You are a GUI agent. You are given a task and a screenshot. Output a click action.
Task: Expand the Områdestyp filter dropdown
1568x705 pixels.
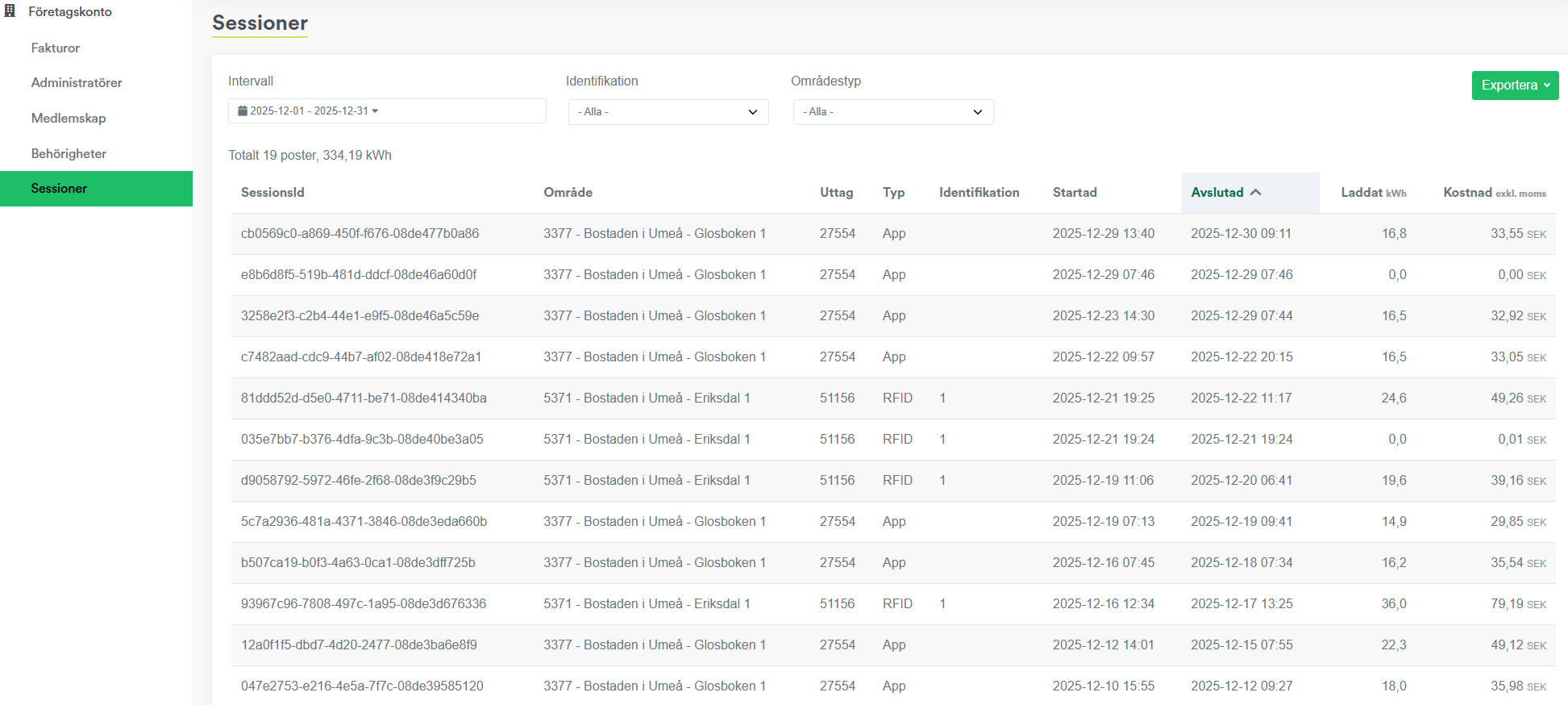click(892, 112)
